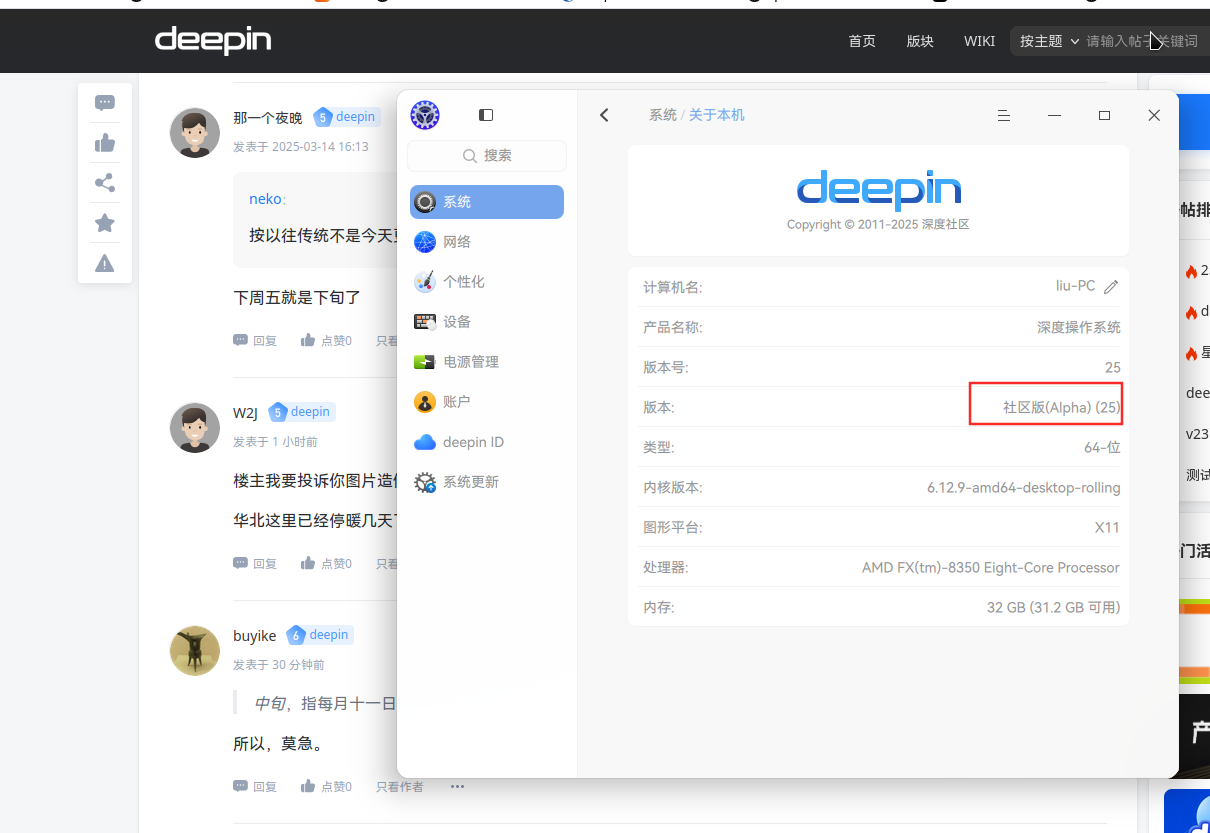Click username buyike
Image resolution: width=1210 pixels, height=833 pixels.
click(255, 636)
